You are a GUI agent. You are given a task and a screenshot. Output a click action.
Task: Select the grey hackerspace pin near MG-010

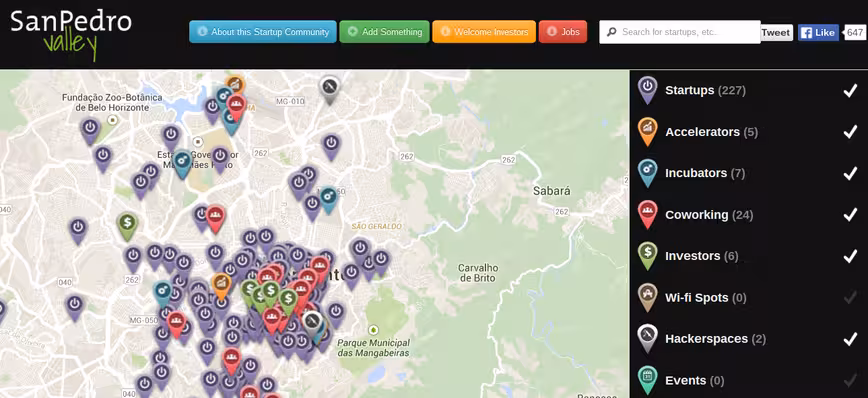pos(329,90)
